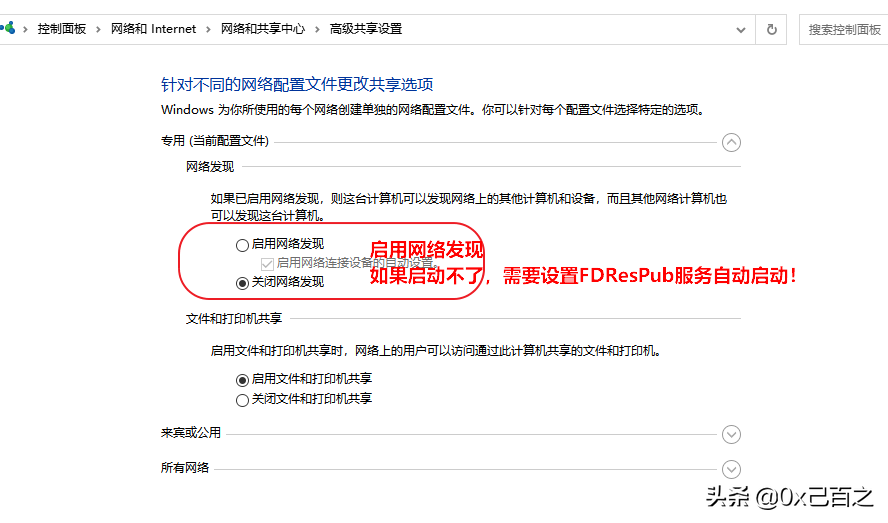Click into the 搜索控制面板 search box
888x523 pixels.
844,29
